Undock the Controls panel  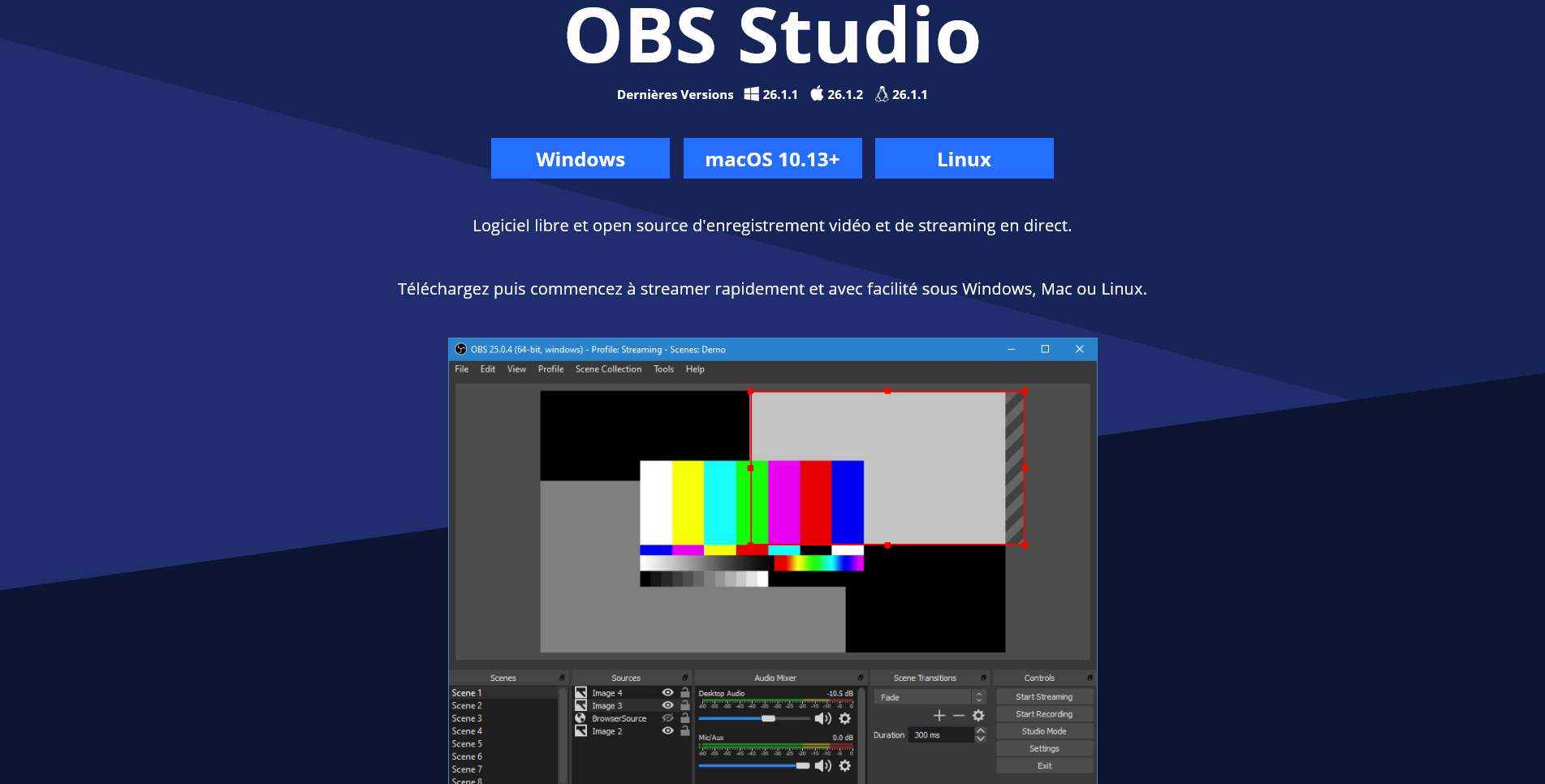(x=1090, y=678)
